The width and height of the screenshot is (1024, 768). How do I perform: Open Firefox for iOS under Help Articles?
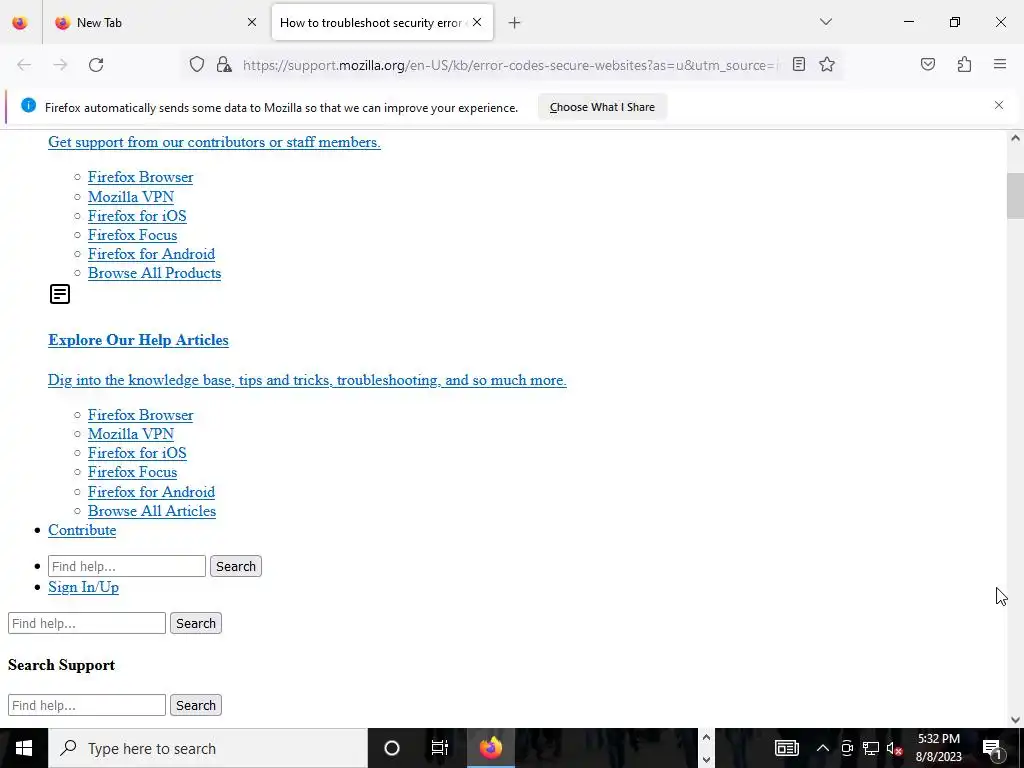137,453
